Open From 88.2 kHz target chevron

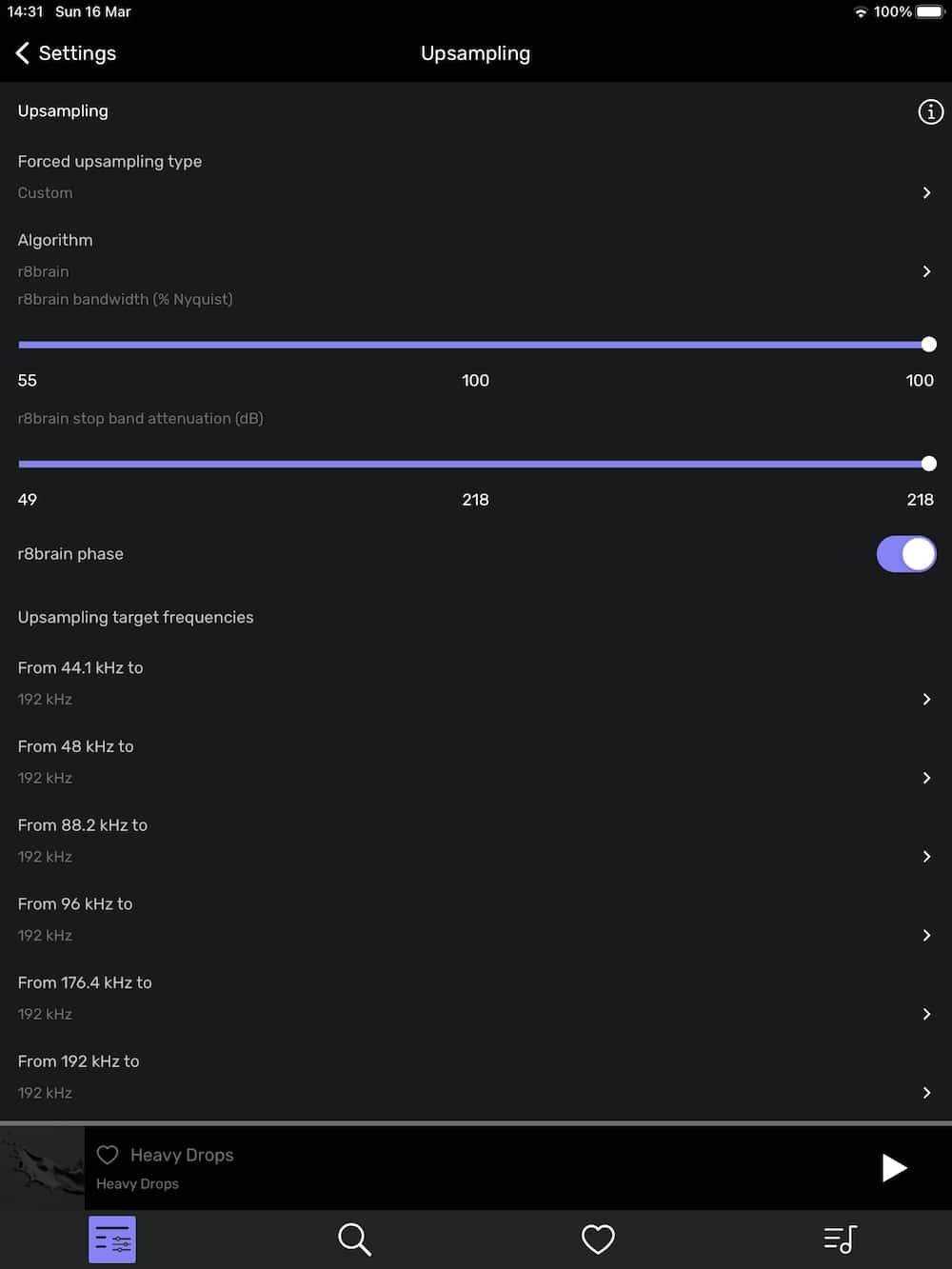pos(926,857)
